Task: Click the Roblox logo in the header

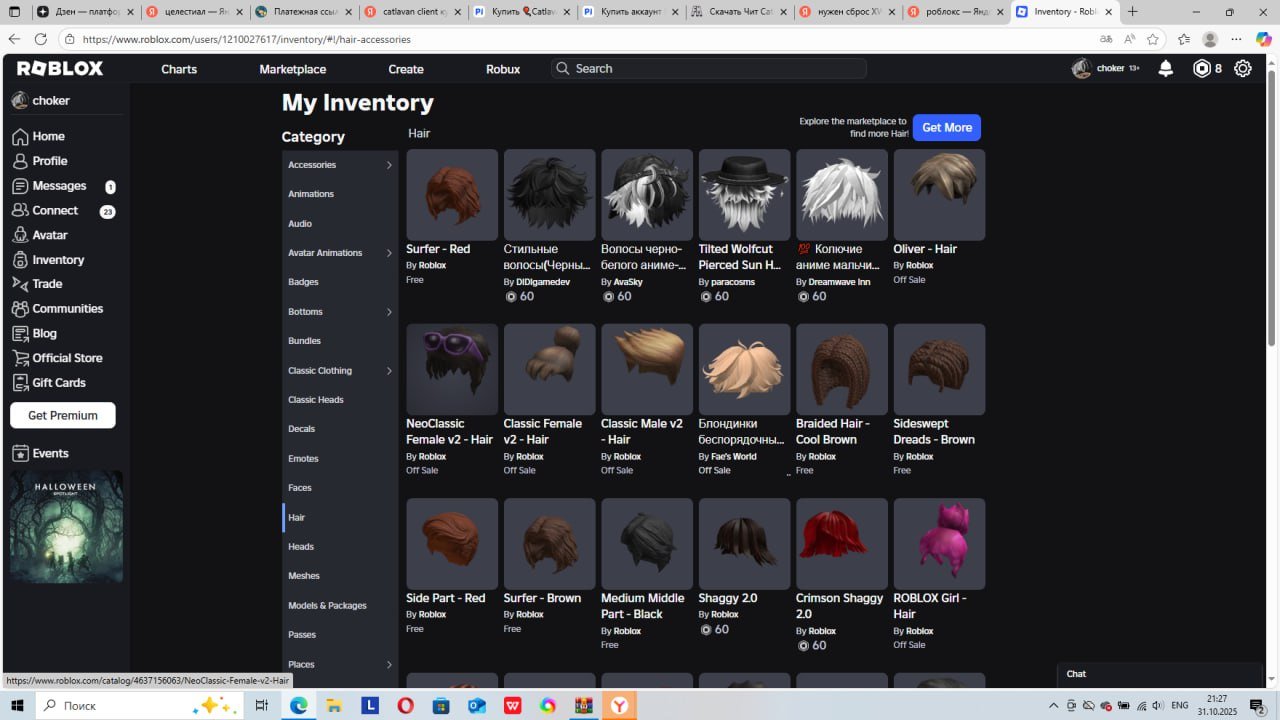Action: (x=60, y=69)
